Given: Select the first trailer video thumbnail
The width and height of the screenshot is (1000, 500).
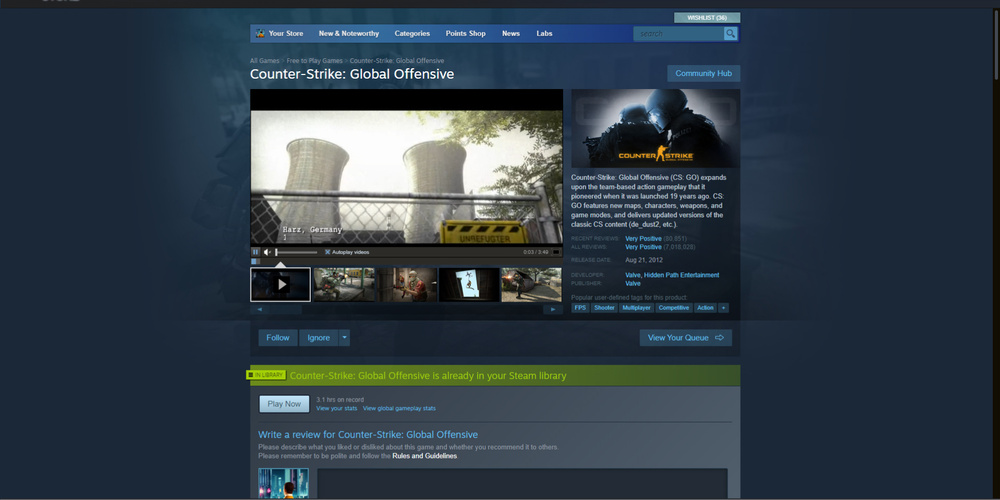Looking at the screenshot, I should pos(281,284).
